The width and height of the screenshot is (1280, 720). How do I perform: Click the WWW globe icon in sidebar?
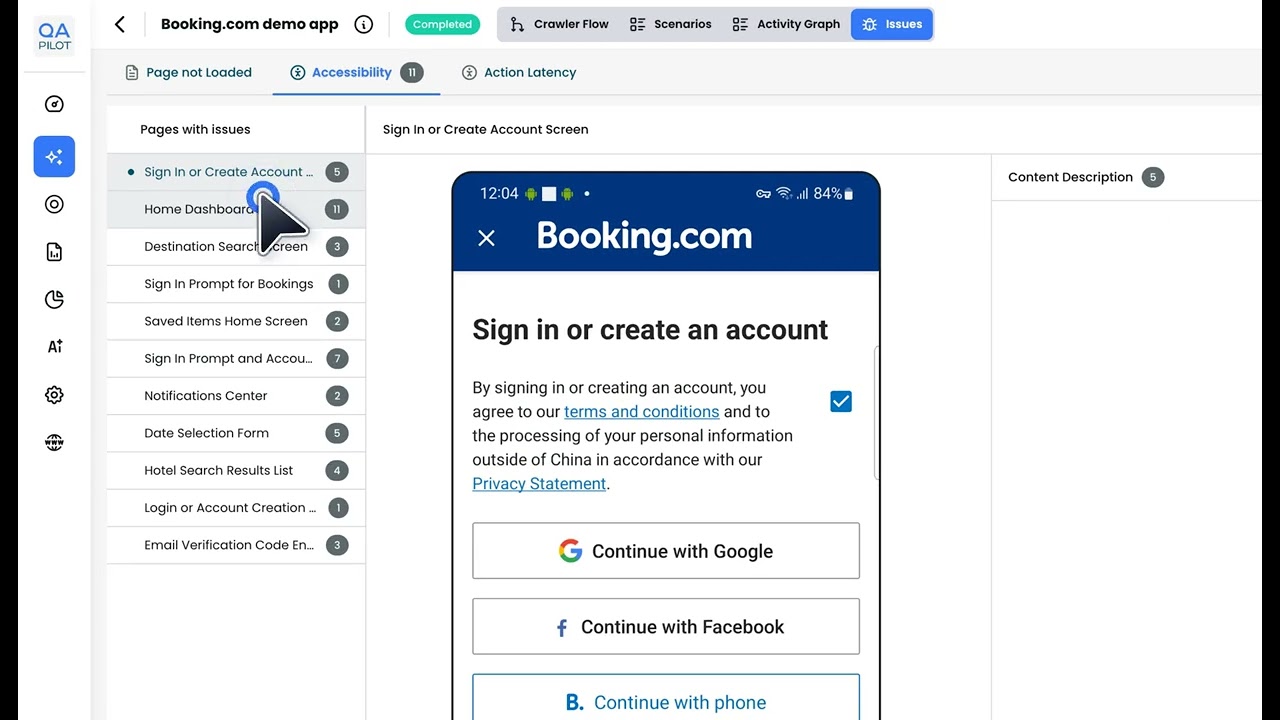tap(54, 442)
